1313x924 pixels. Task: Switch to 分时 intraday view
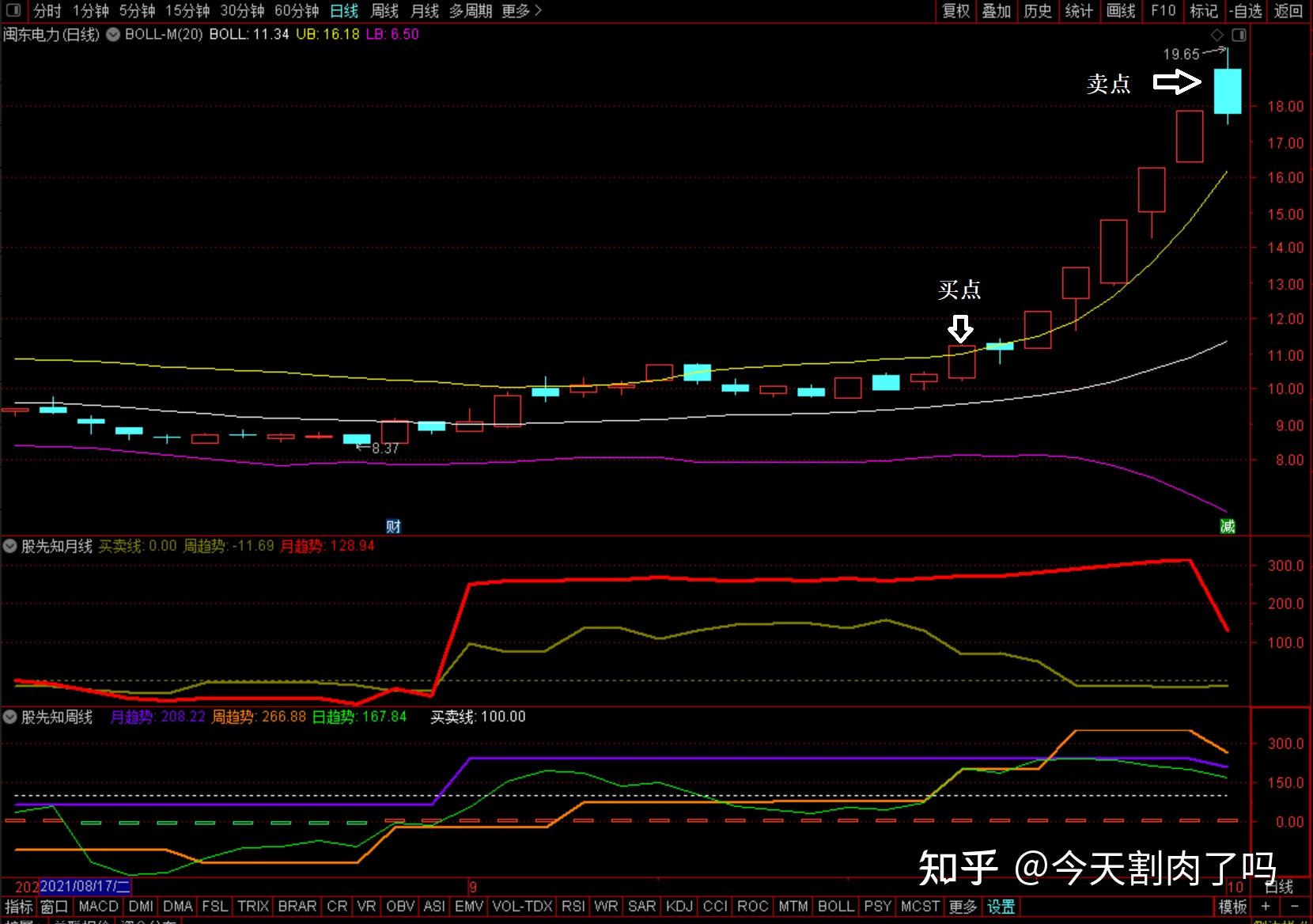(x=47, y=10)
